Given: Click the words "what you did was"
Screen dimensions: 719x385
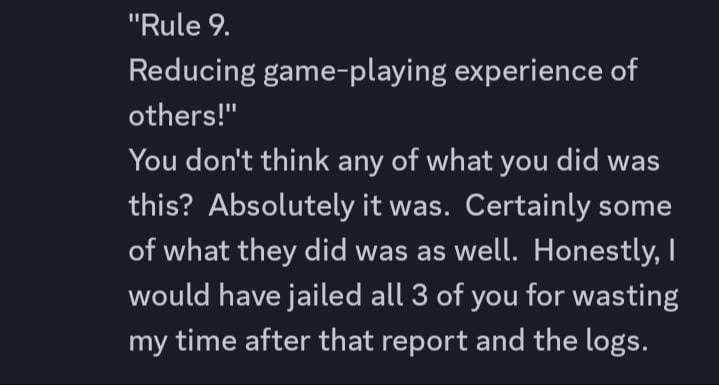Looking at the screenshot, I should point(543,161).
